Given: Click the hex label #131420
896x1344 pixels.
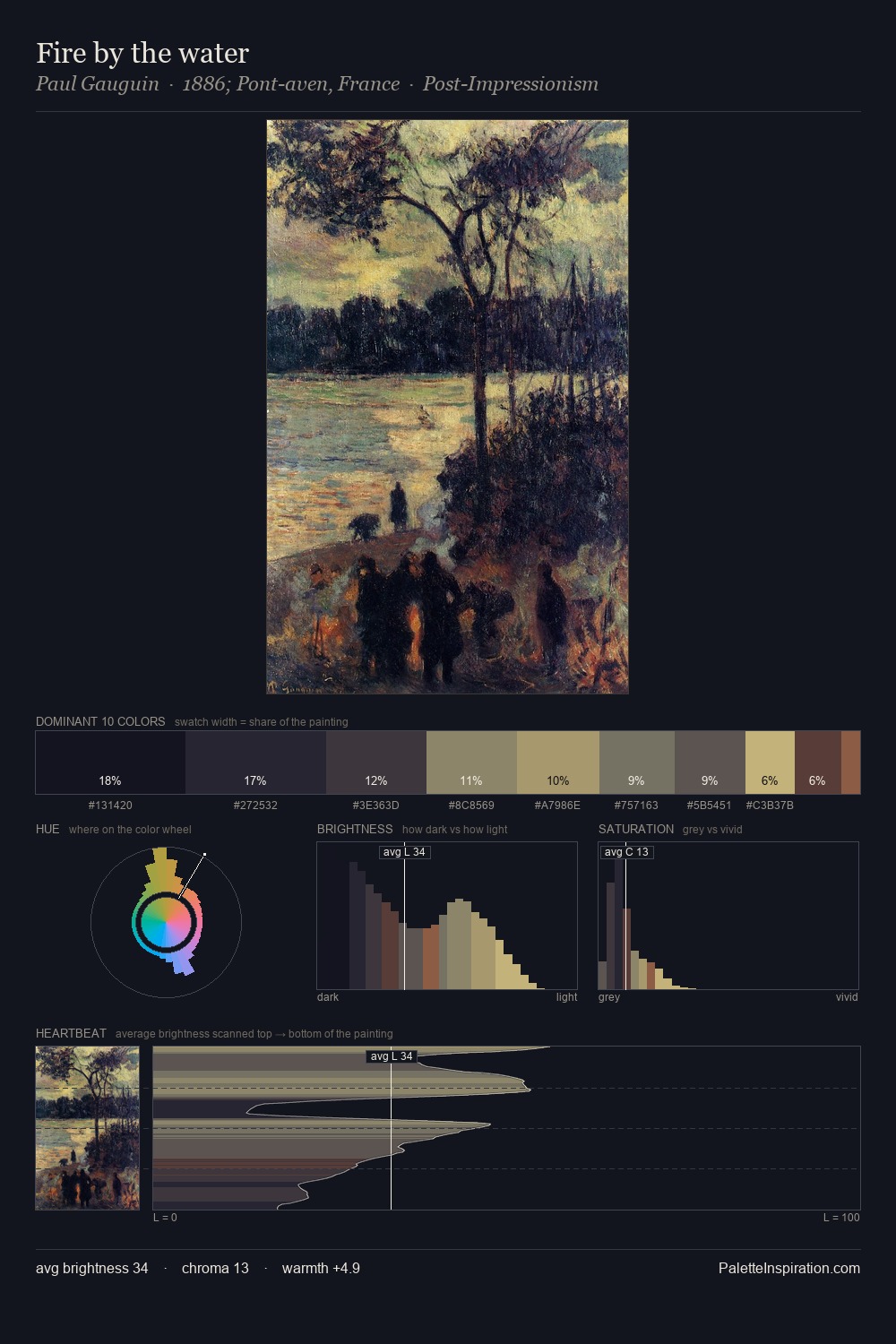Looking at the screenshot, I should [x=110, y=806].
